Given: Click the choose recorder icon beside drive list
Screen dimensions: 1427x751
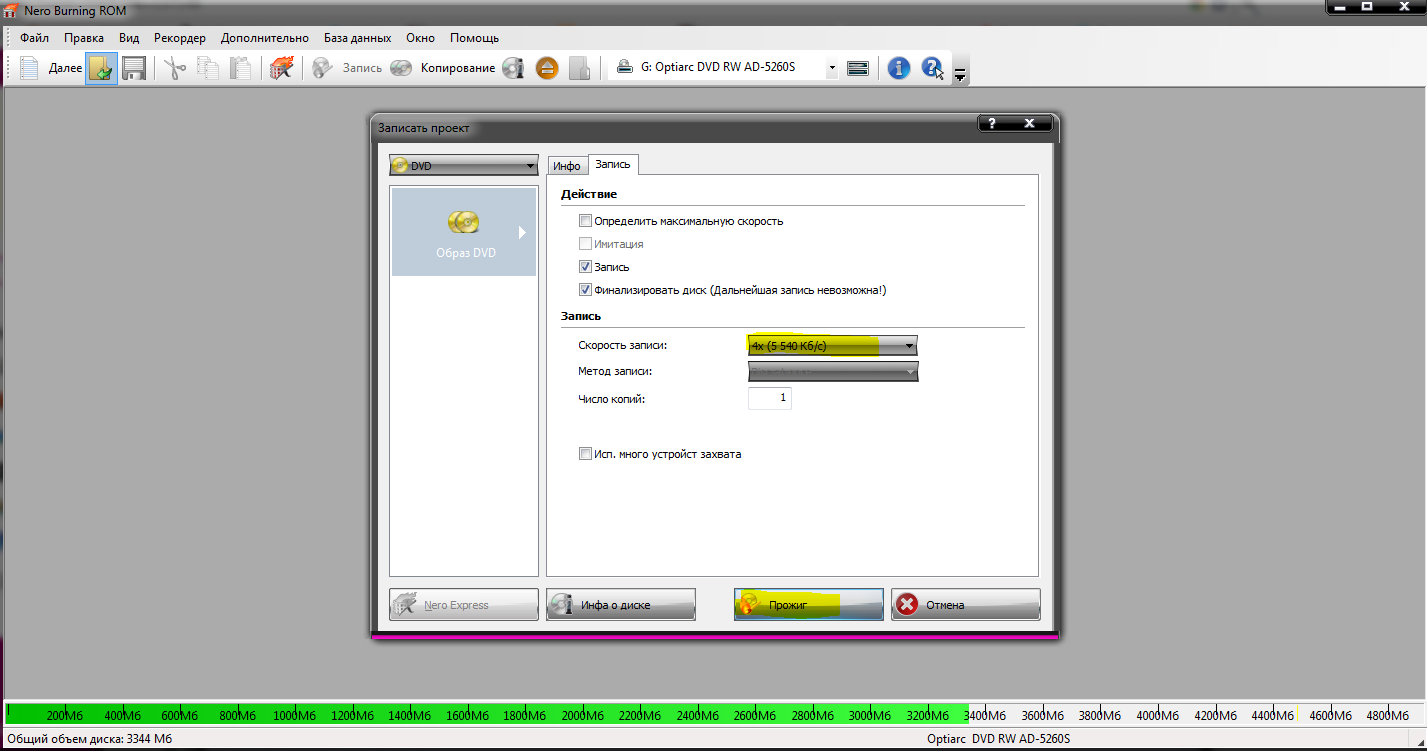Looking at the screenshot, I should point(857,68).
